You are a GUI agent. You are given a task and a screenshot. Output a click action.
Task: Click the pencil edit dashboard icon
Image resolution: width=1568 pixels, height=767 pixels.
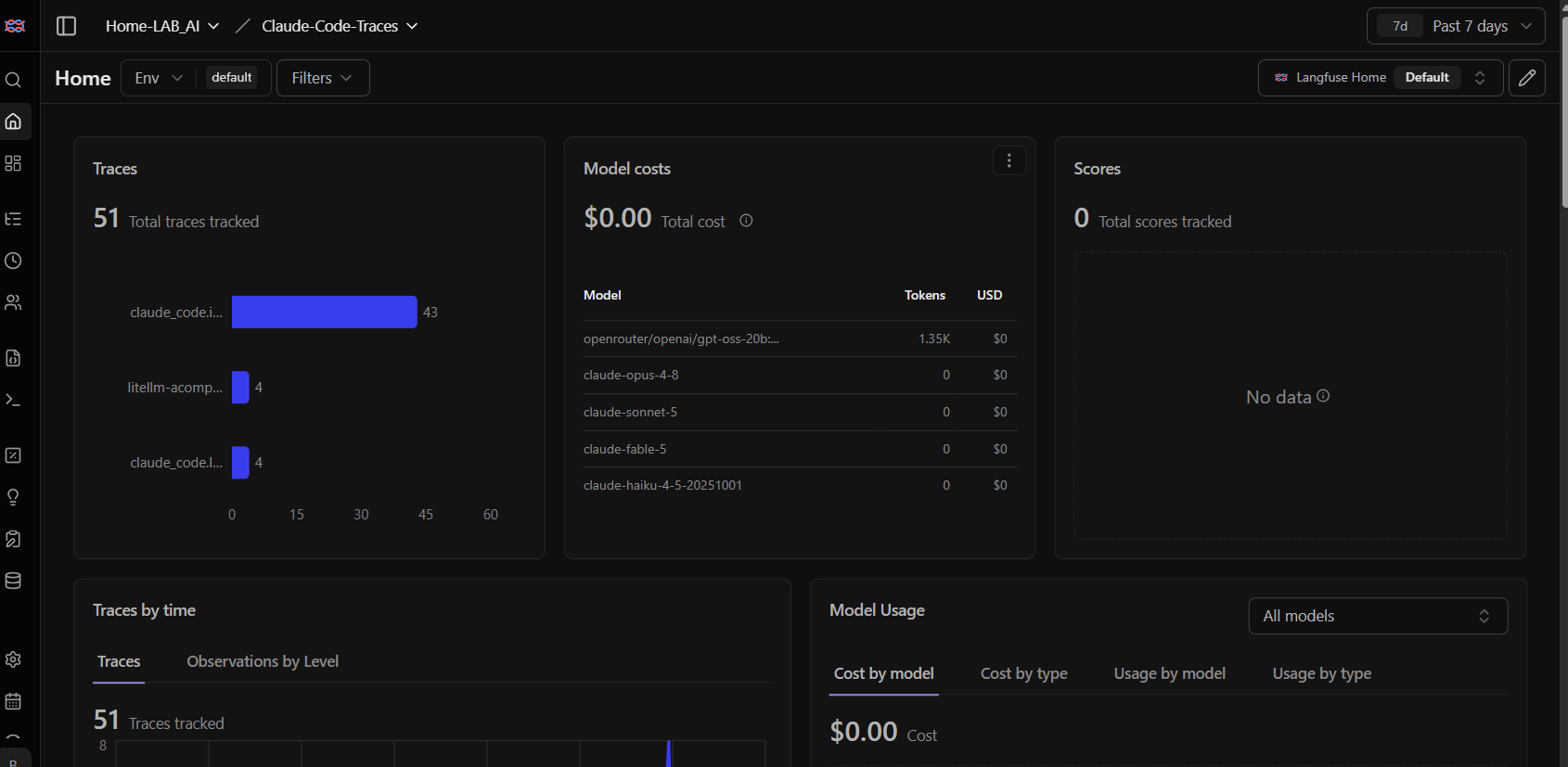click(1526, 78)
